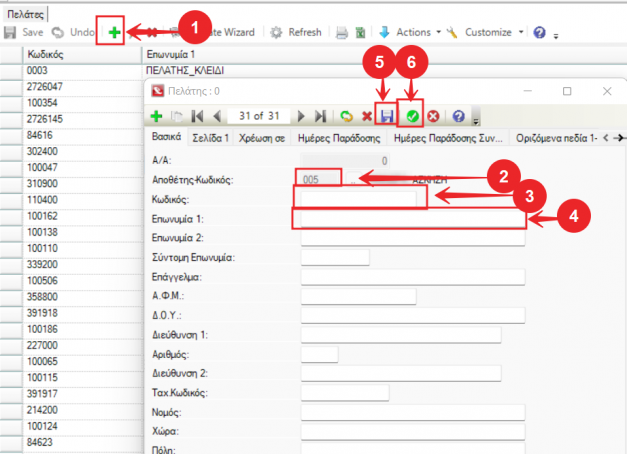Image resolution: width=627 pixels, height=454 pixels.
Task: Click record counter field 31 of 31
Action: [259, 116]
